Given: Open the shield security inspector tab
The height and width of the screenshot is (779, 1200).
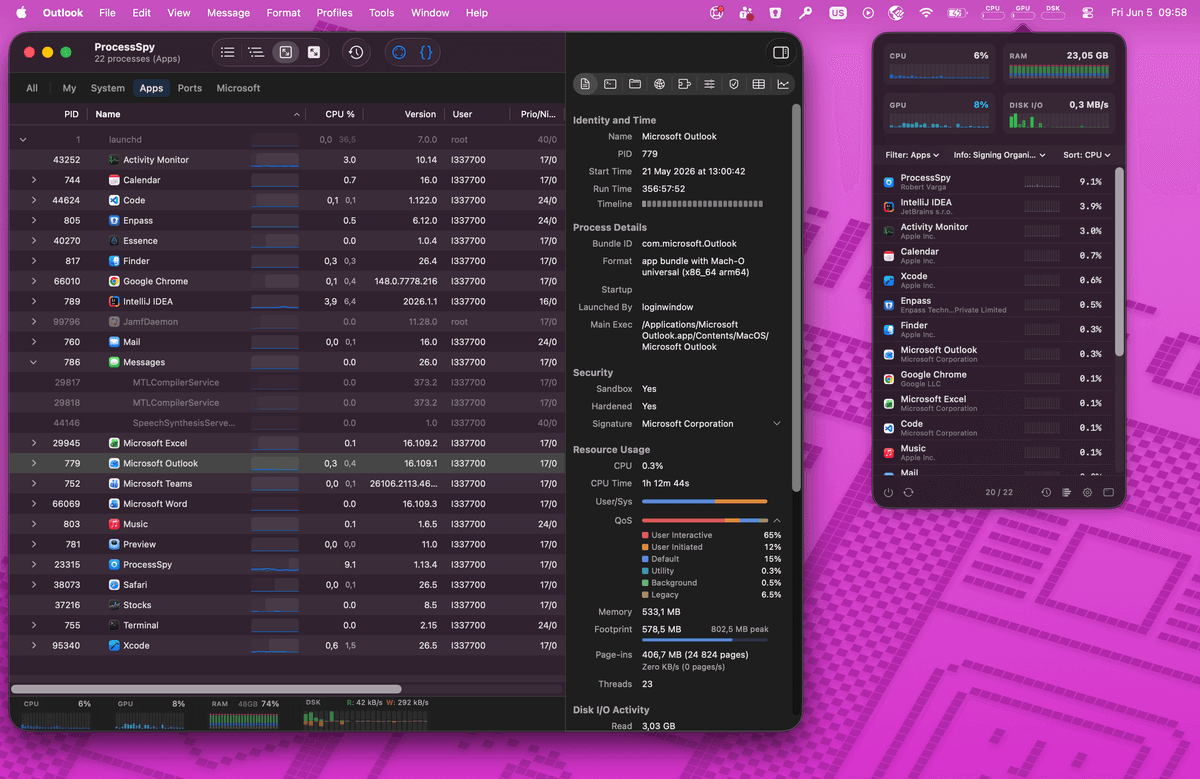Looking at the screenshot, I should coord(734,84).
